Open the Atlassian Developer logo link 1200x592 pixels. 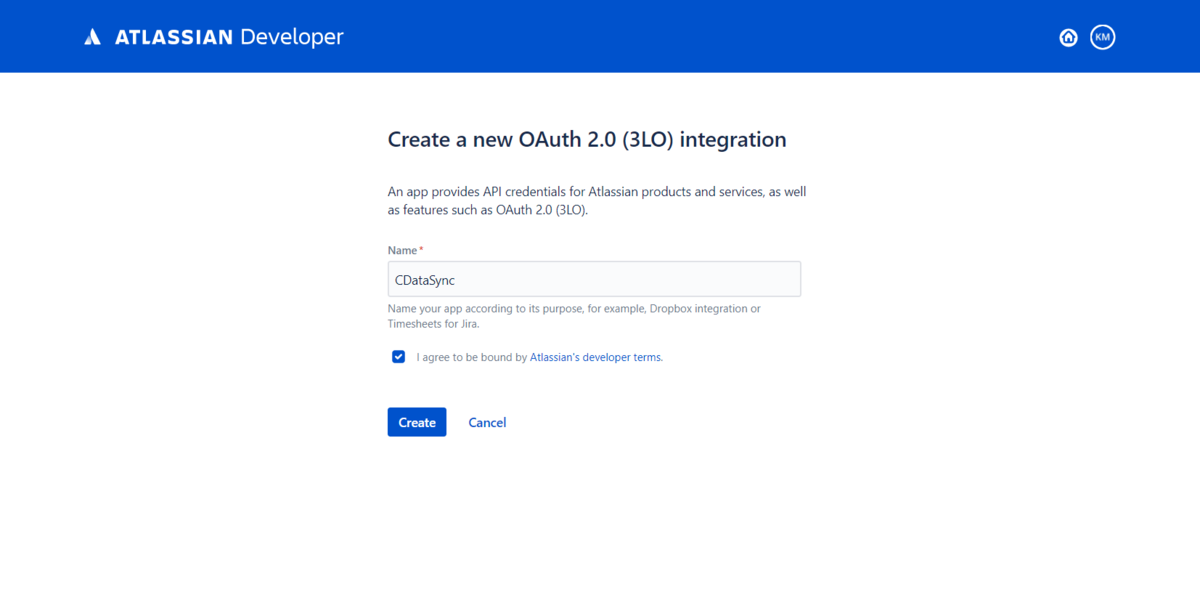click(214, 37)
